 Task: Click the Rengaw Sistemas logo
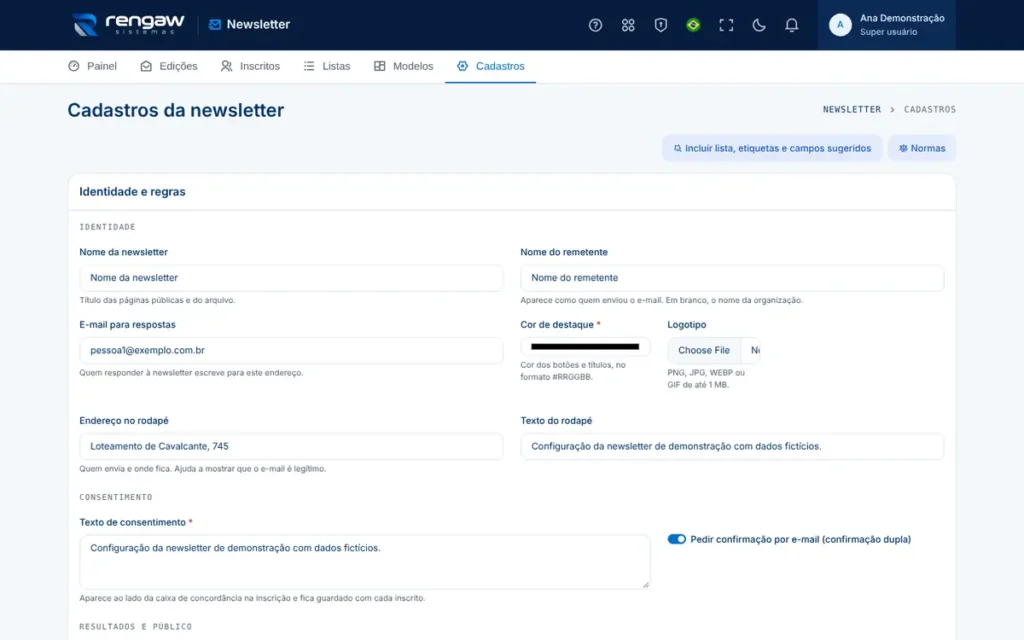coord(129,24)
